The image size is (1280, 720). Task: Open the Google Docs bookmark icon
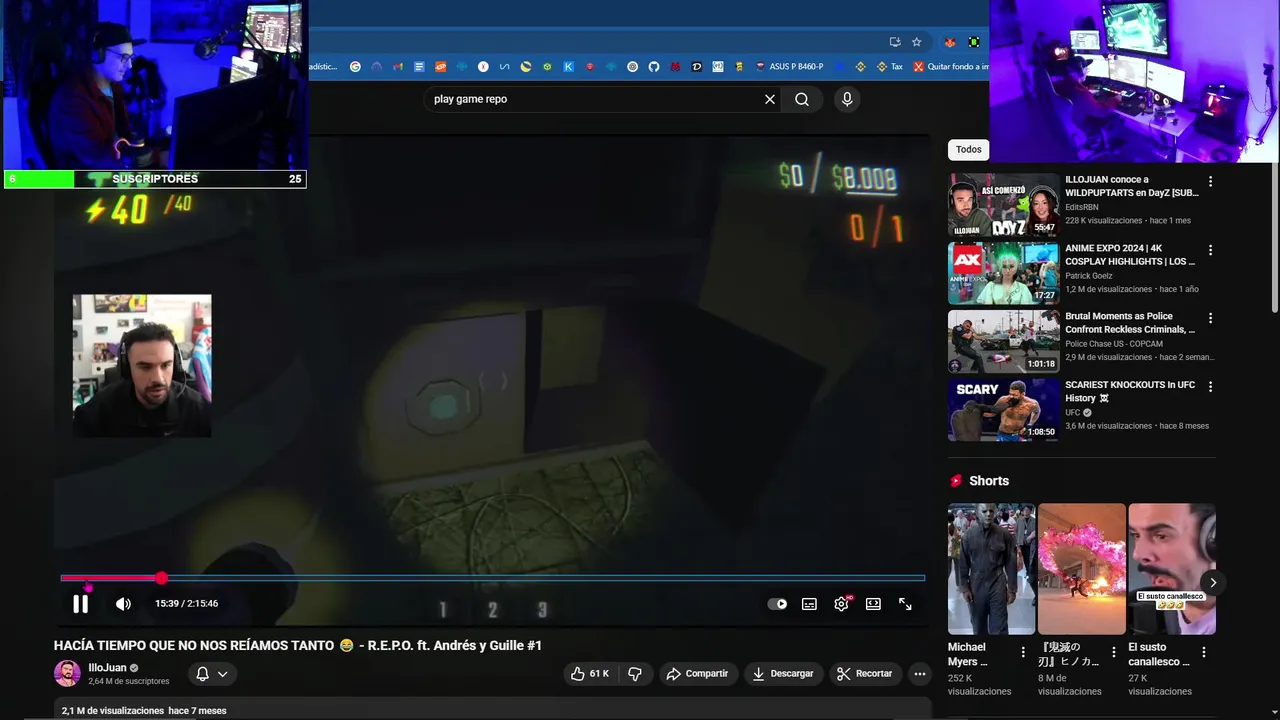419,67
